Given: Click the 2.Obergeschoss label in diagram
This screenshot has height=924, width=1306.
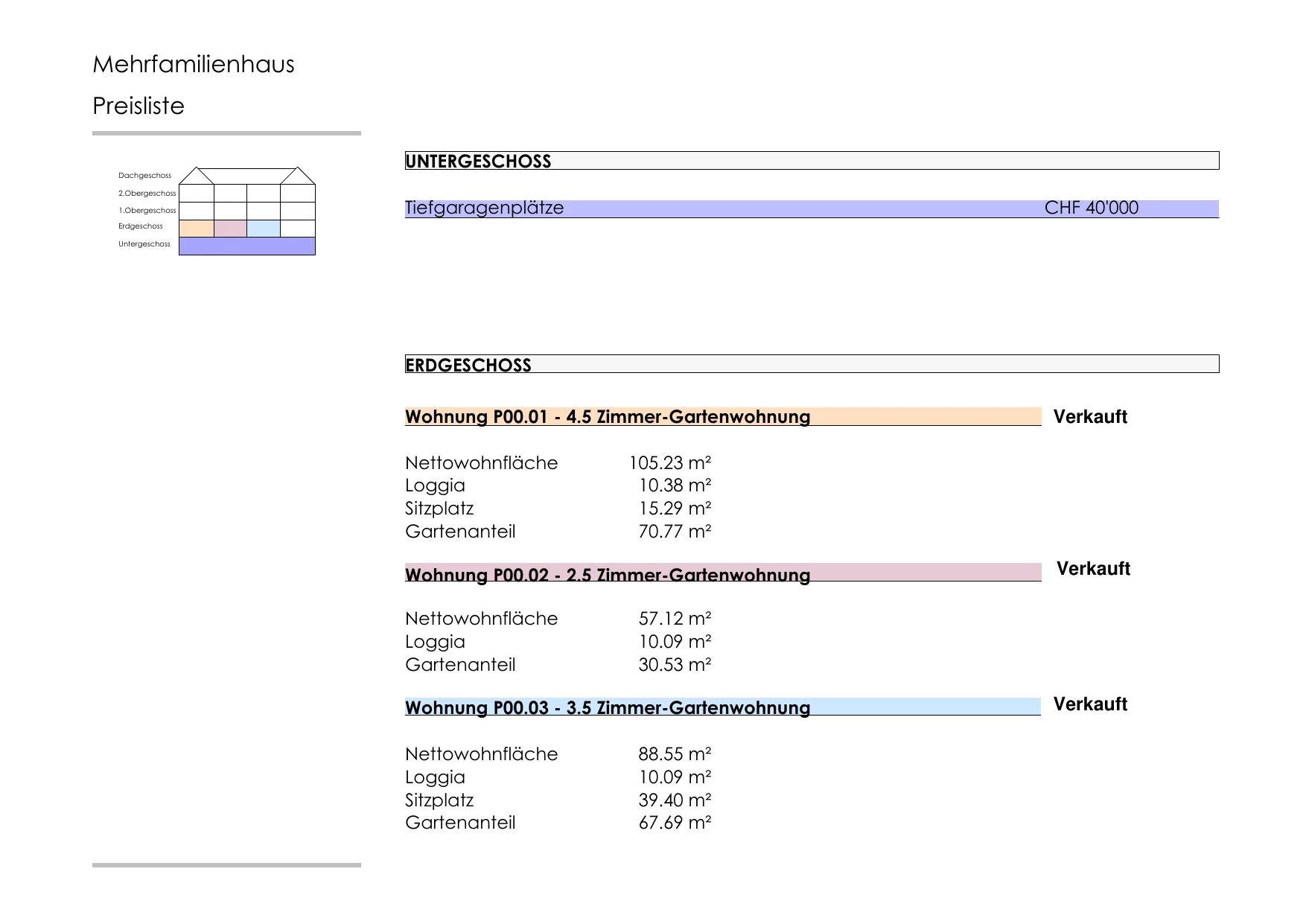Looking at the screenshot, I should click(147, 194).
